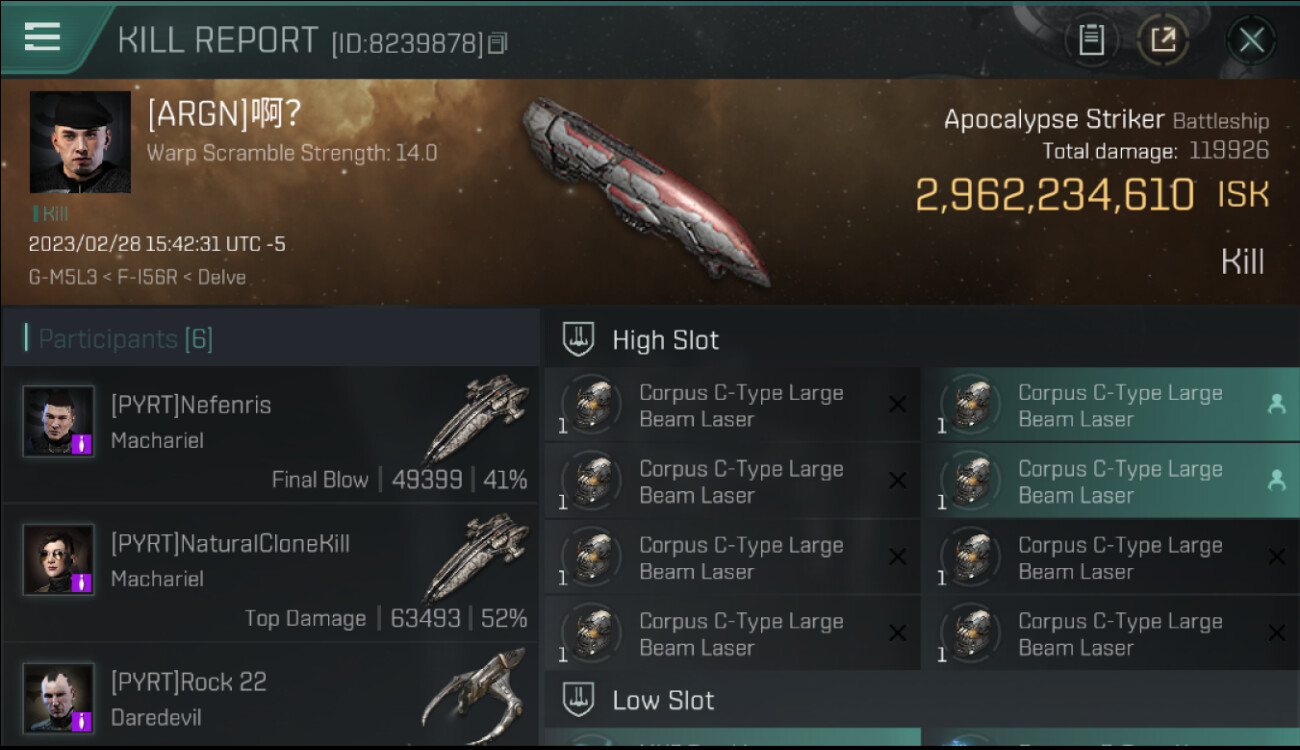This screenshot has height=750, width=1300.
Task: Open G-M5L3 < F-I56R < Delve location link
Action: (138, 277)
